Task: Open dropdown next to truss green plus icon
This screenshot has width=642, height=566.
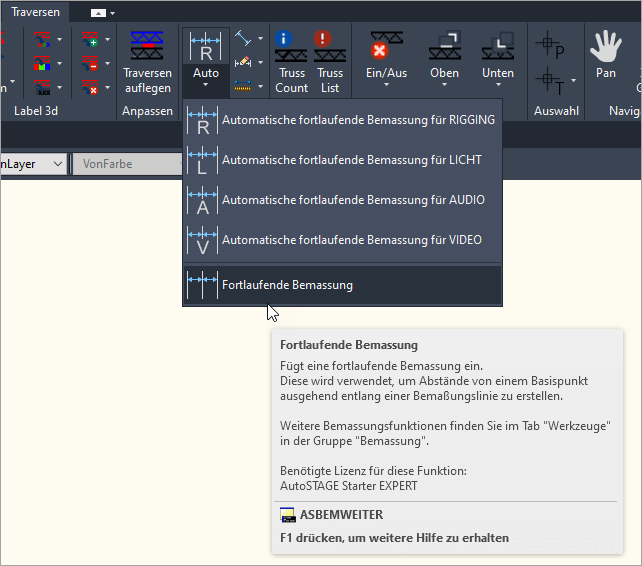Action: coord(108,40)
